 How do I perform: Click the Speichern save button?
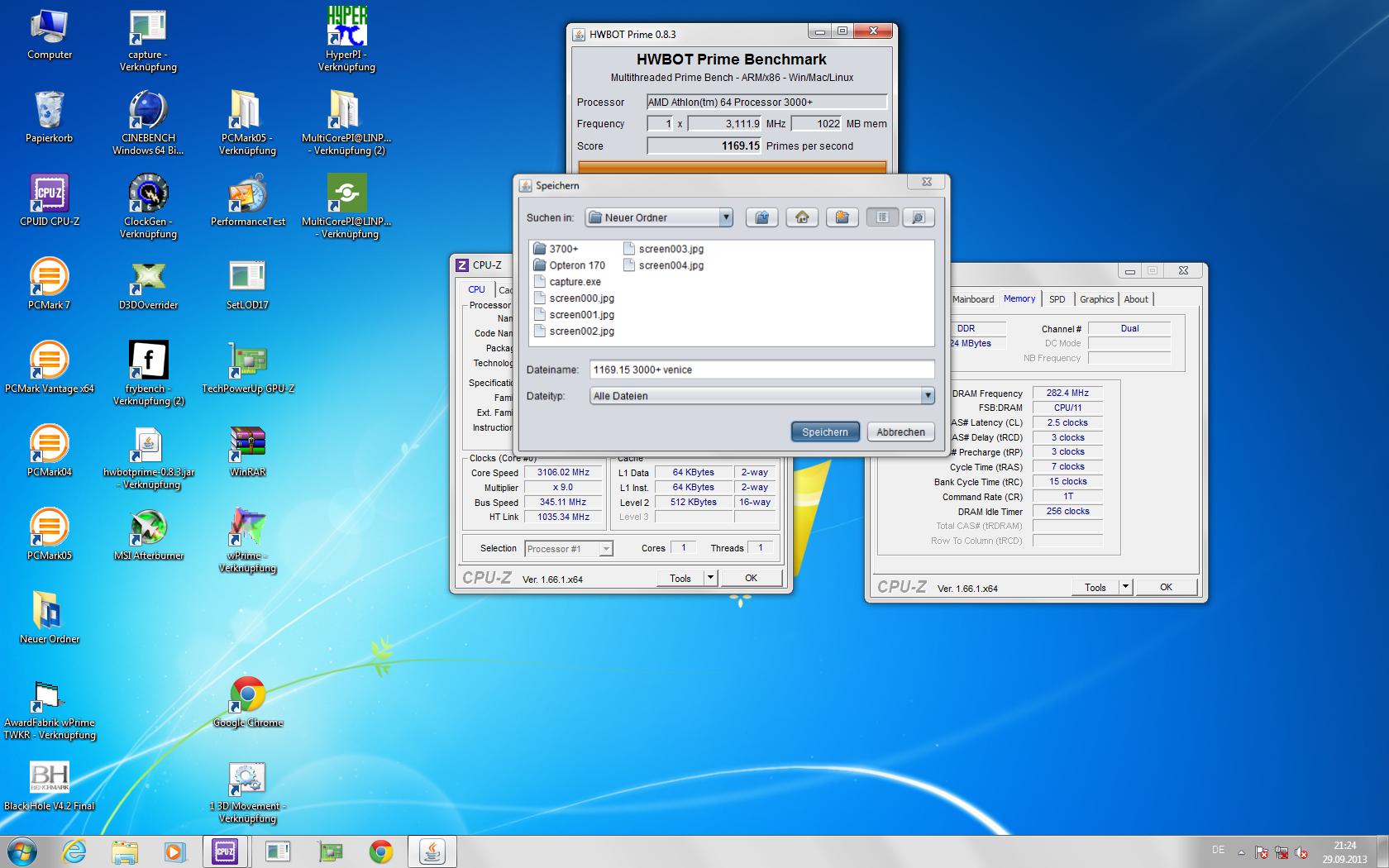(x=825, y=432)
